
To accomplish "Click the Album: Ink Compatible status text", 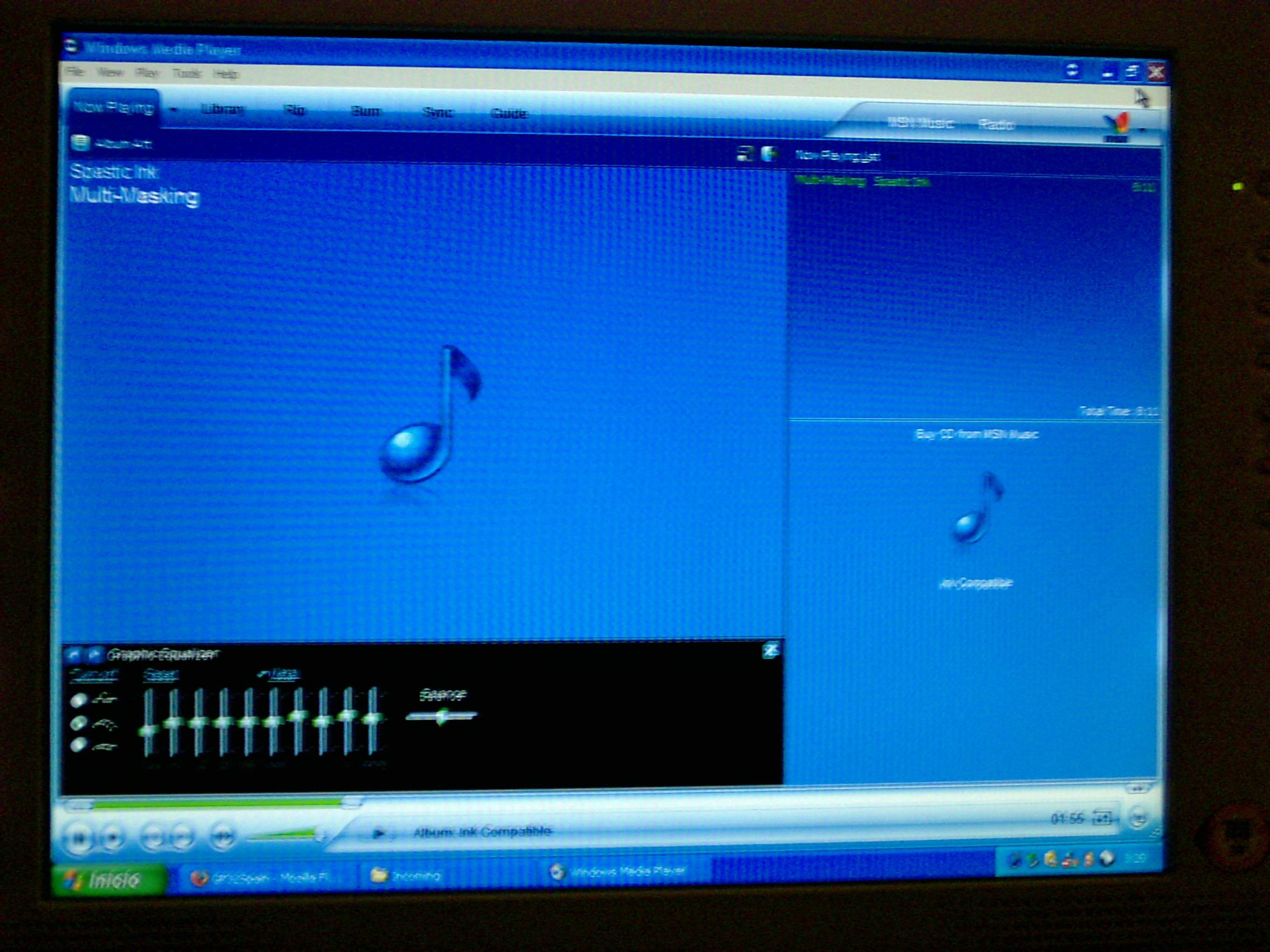I will [482, 832].
